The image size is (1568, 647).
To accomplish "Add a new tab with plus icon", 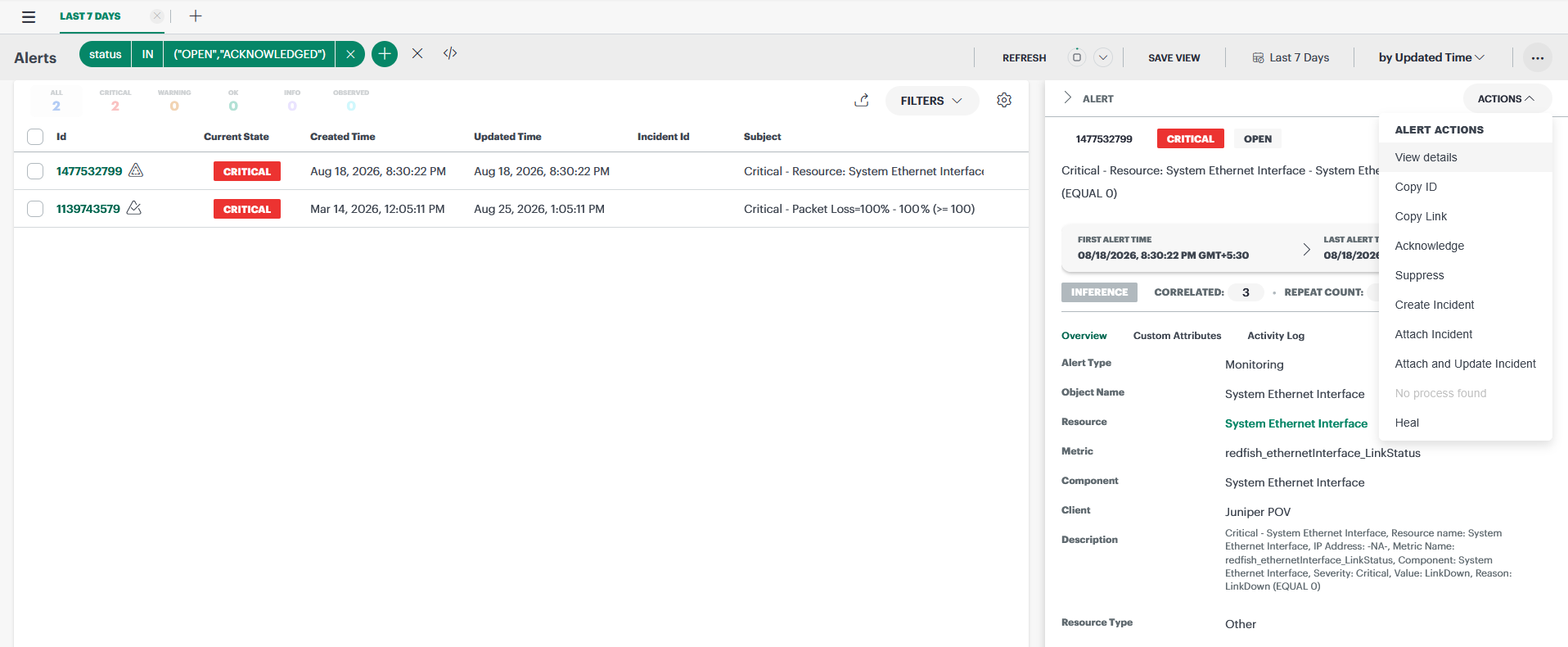I will coord(196,16).
